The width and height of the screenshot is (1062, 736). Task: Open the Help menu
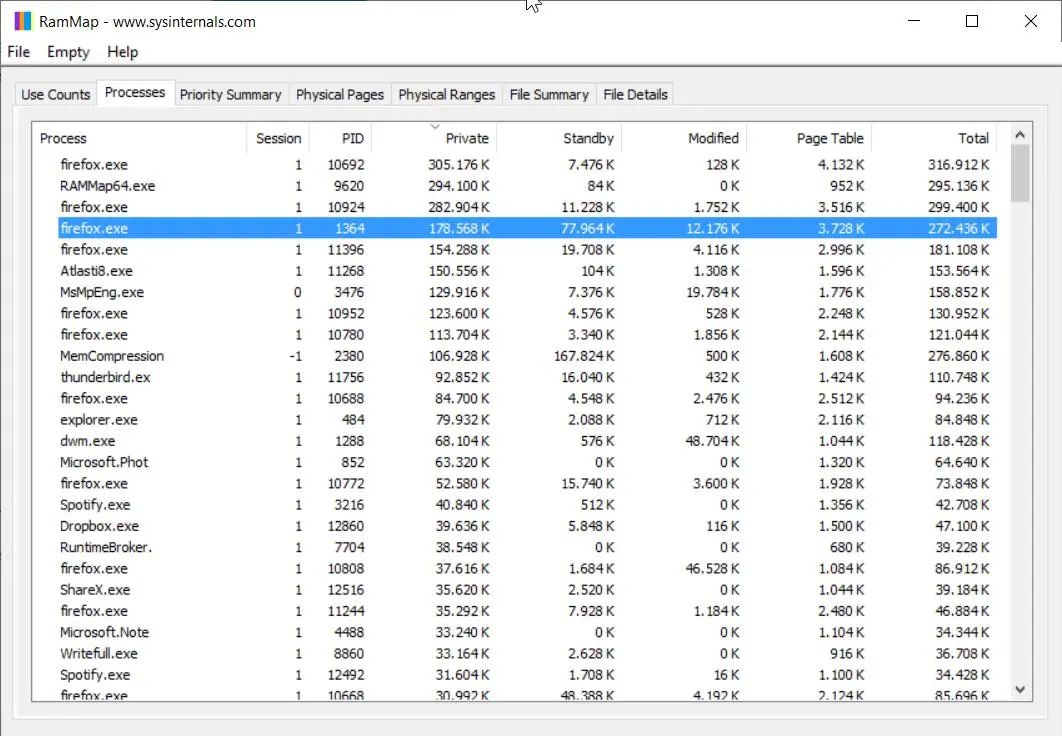[x=123, y=52]
